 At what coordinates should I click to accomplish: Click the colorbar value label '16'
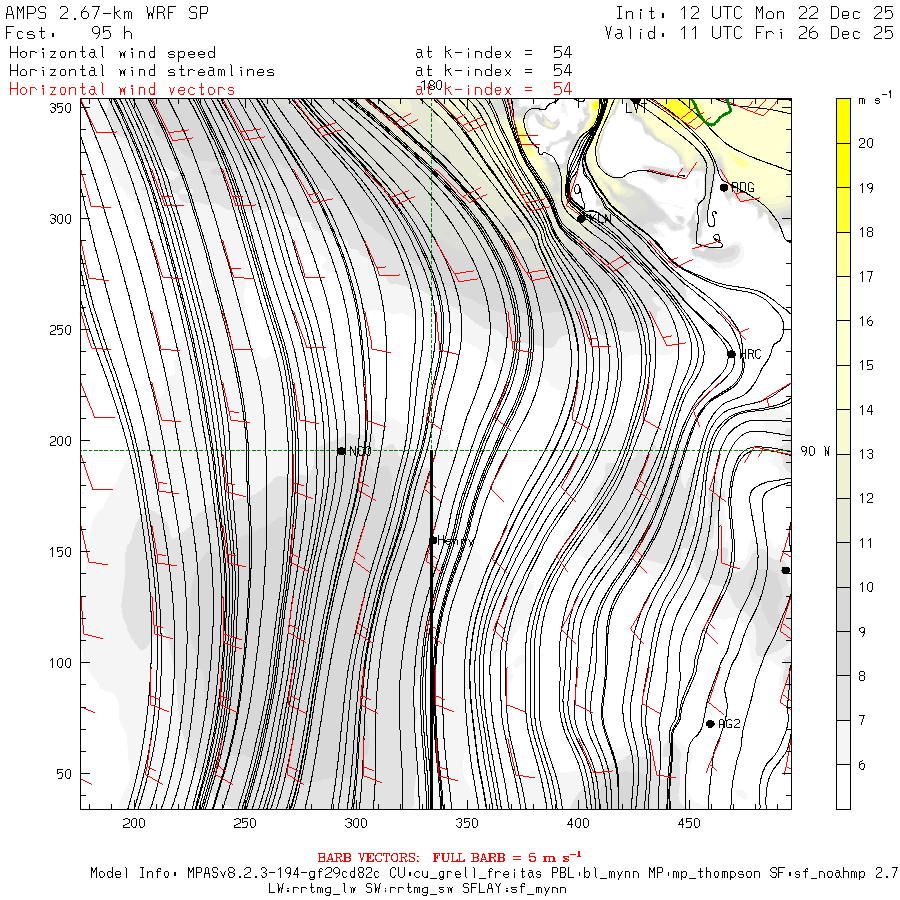pos(866,321)
